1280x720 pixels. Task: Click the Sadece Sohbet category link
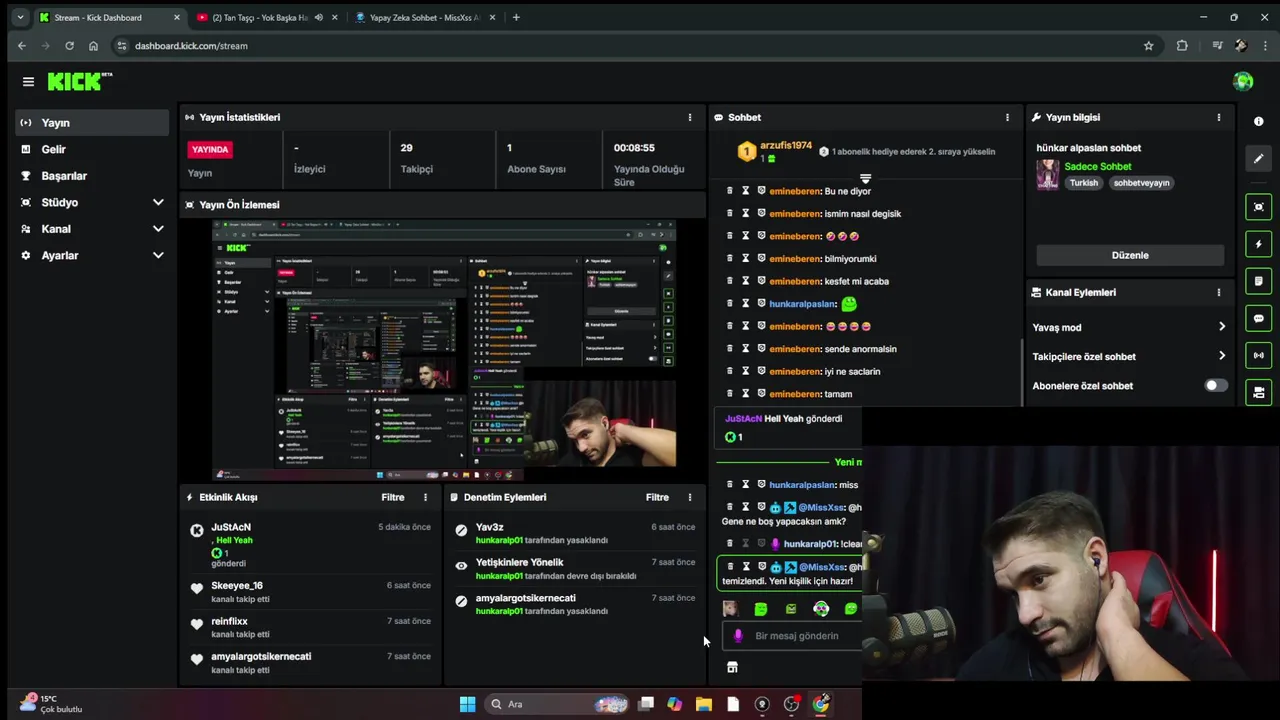tap(1098, 166)
